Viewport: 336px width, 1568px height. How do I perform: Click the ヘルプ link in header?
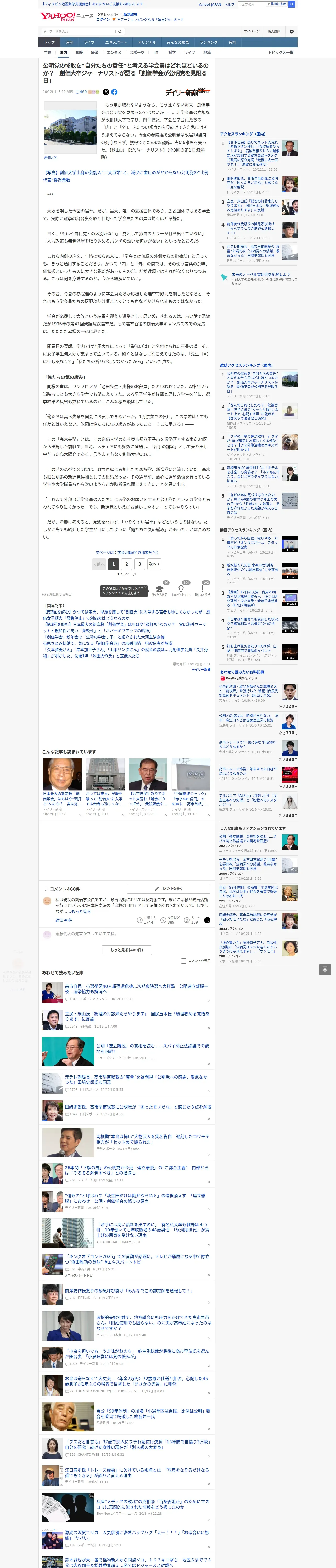click(x=229, y=4)
